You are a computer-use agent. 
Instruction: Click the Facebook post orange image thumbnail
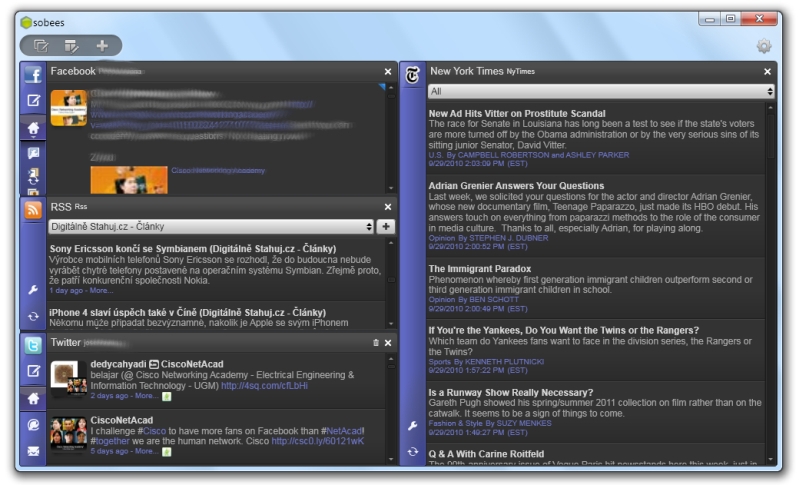tap(129, 180)
